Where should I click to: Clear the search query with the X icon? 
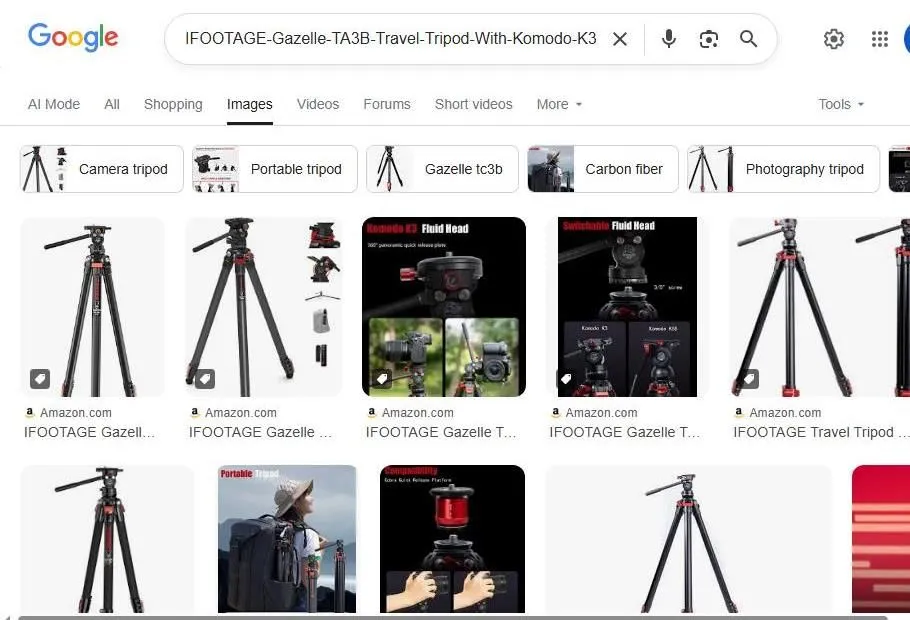coord(620,39)
